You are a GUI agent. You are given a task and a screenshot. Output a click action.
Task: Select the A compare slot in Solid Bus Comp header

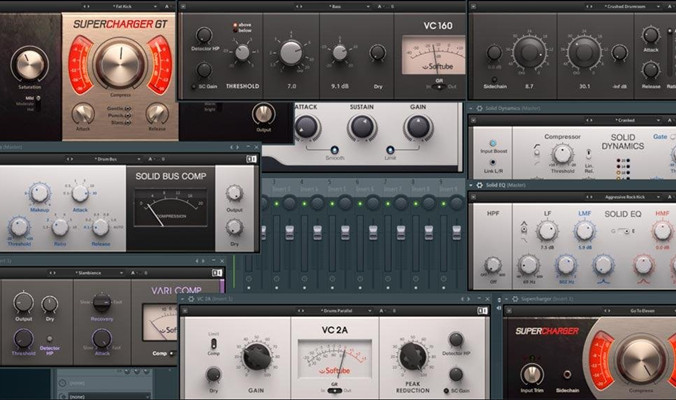(x=150, y=159)
